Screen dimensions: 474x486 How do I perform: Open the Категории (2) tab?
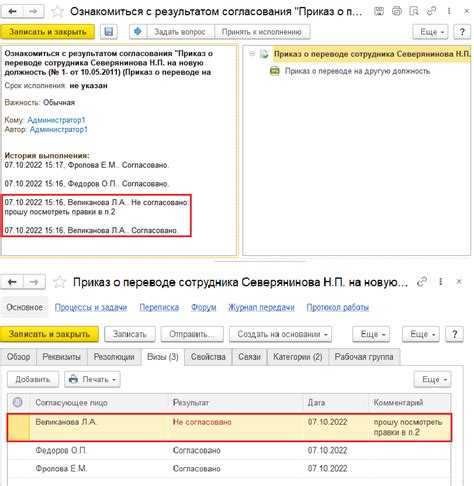(298, 357)
